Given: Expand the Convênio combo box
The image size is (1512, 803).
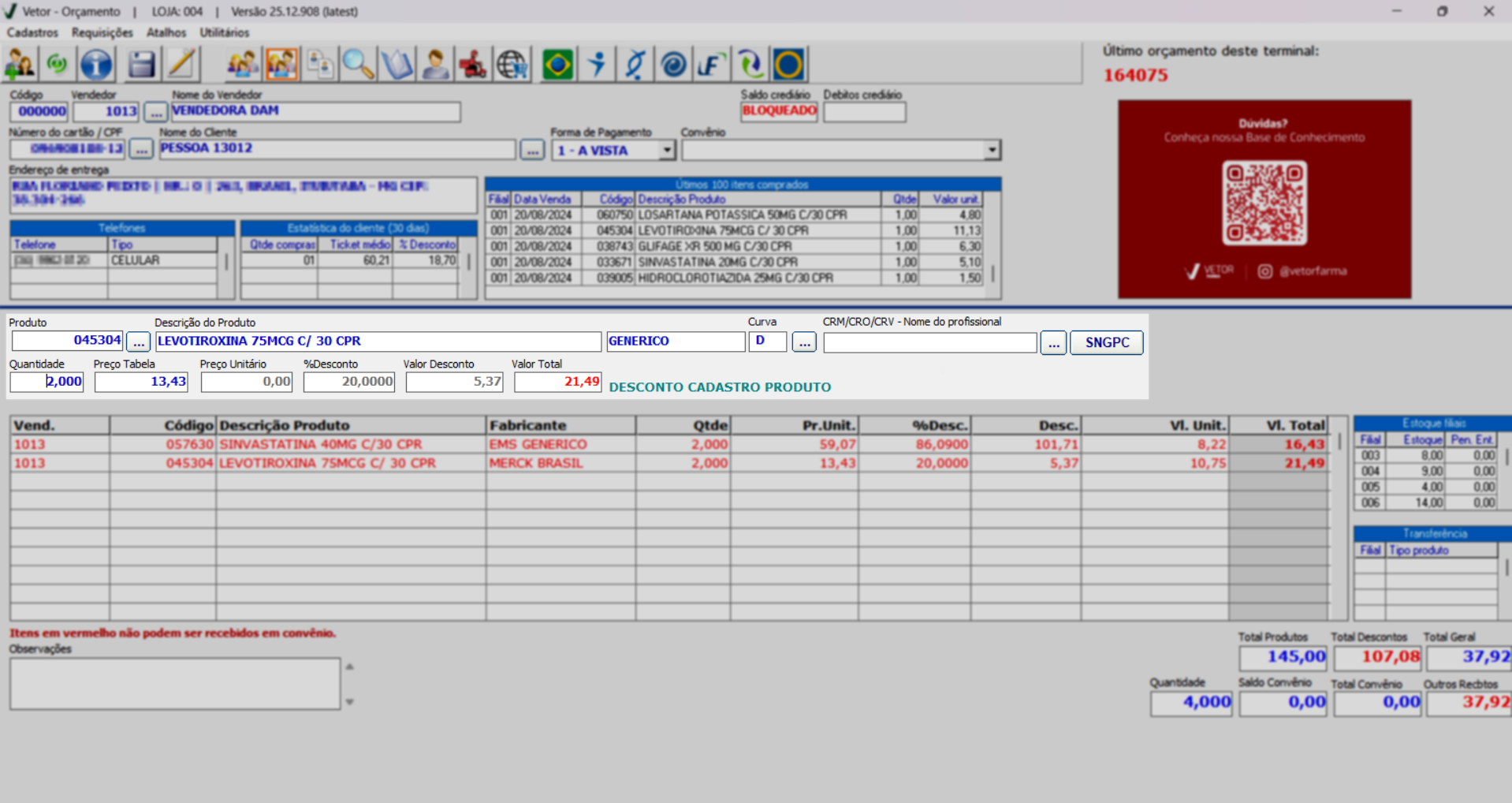Looking at the screenshot, I should [x=992, y=150].
